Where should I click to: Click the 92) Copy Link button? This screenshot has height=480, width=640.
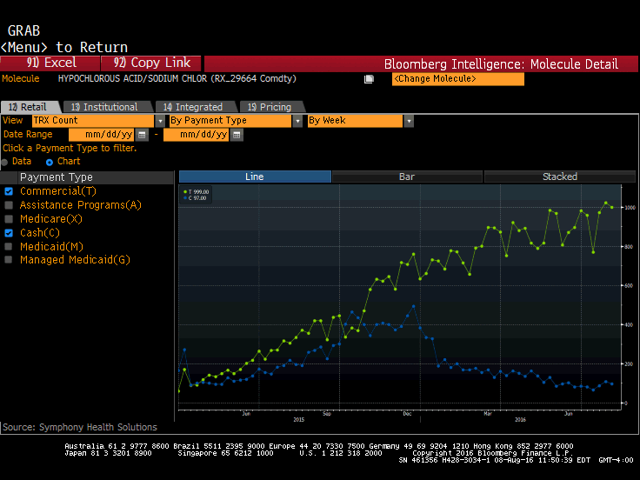pyautogui.click(x=151, y=63)
